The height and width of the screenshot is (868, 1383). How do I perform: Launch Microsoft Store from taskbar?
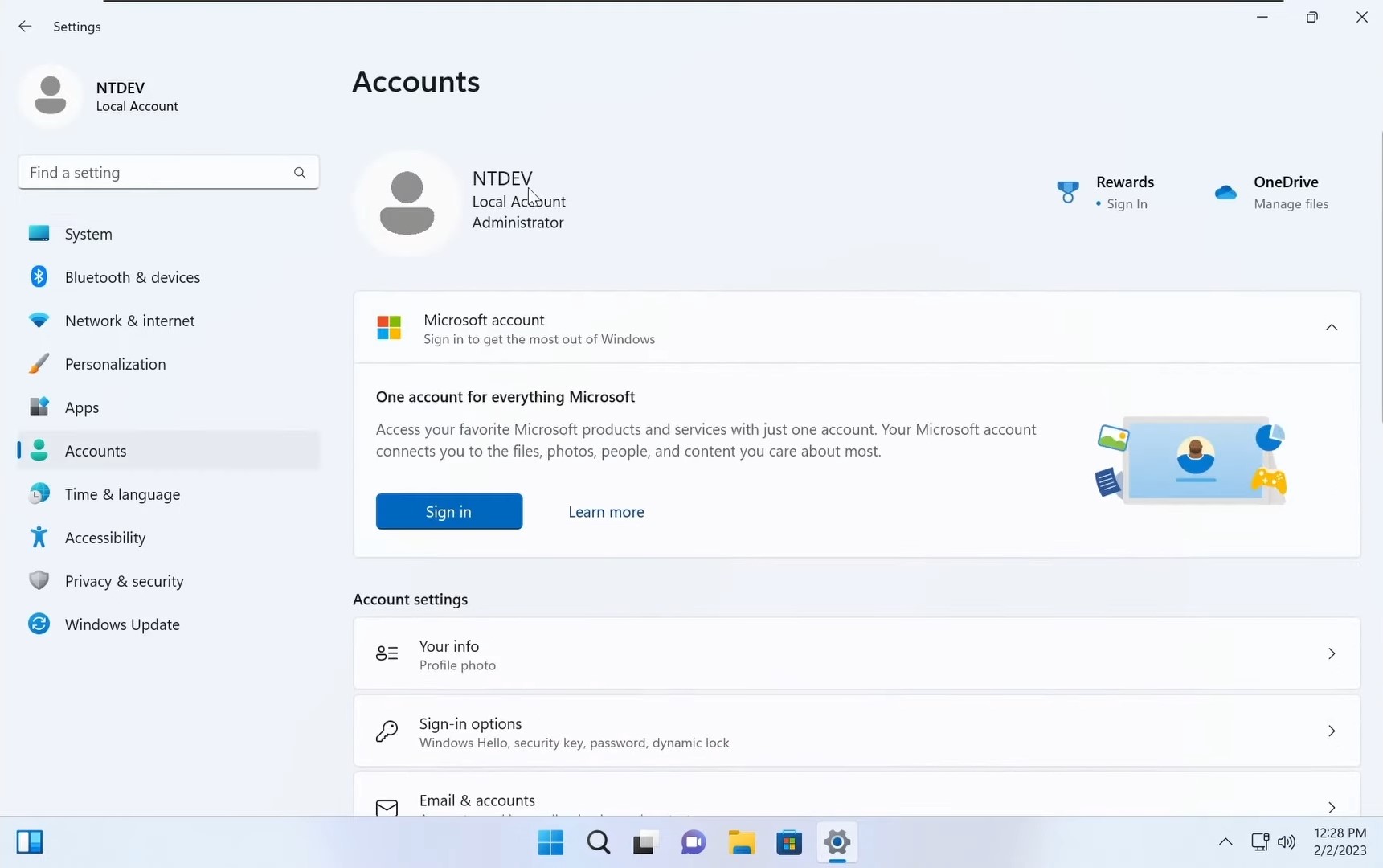coord(790,843)
